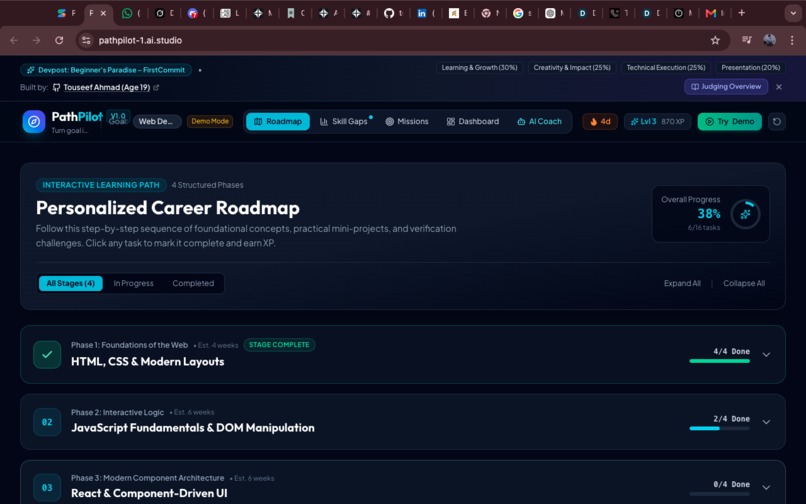This screenshot has height=504, width=806.
Task: Click the Phase 2 2/4 Done progress bar
Action: [720, 428]
